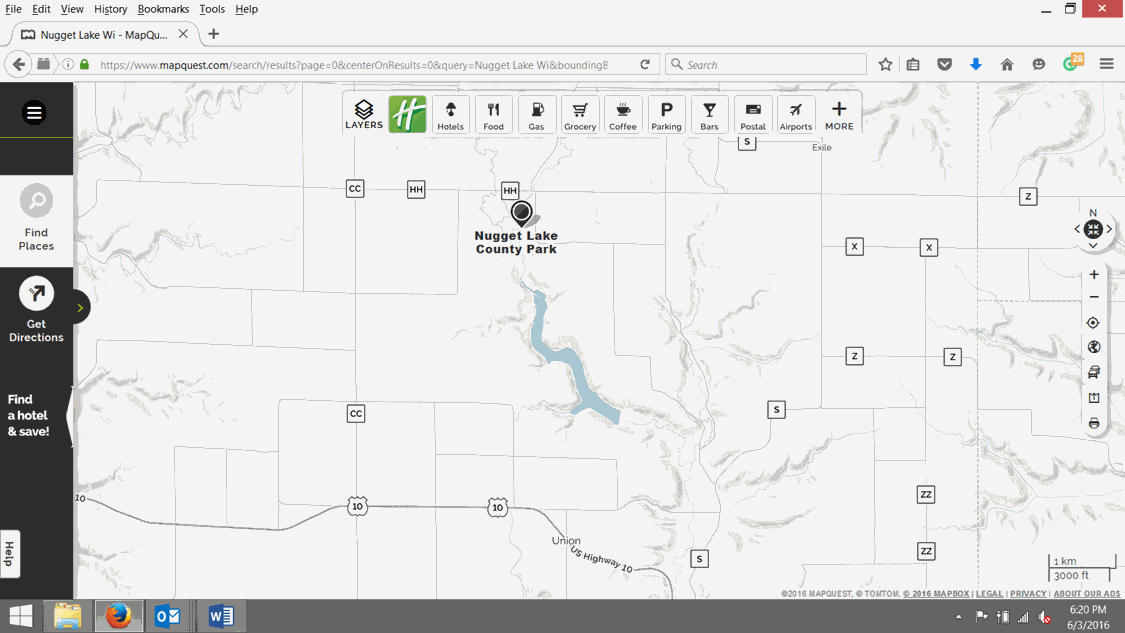Open the MapQuest hamburger menu
Screen dimensions: 1125x633
point(34,113)
